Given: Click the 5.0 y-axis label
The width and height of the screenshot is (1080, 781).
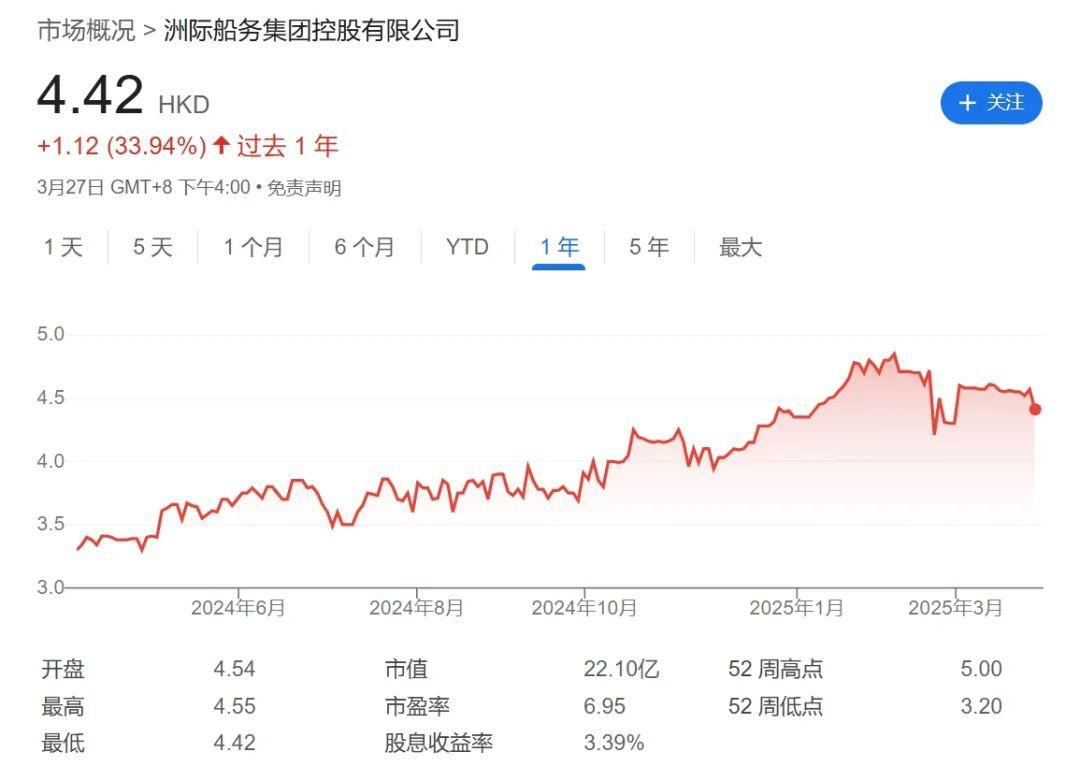Looking at the screenshot, I should 50,334.
